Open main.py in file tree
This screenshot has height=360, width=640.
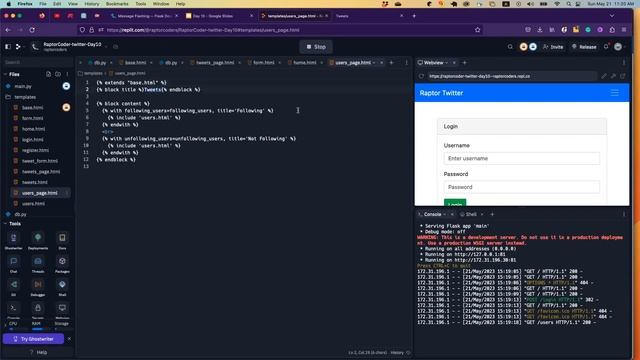click(x=23, y=87)
